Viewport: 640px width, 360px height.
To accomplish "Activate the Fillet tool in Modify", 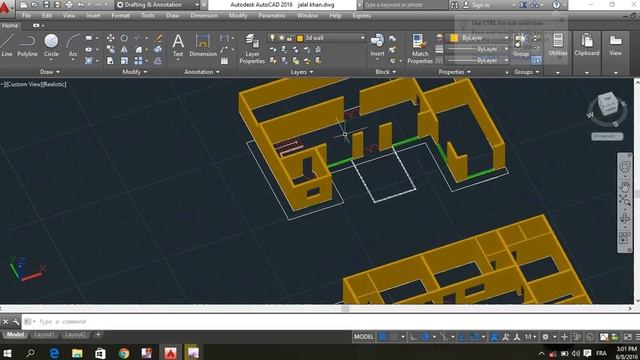I will [139, 49].
